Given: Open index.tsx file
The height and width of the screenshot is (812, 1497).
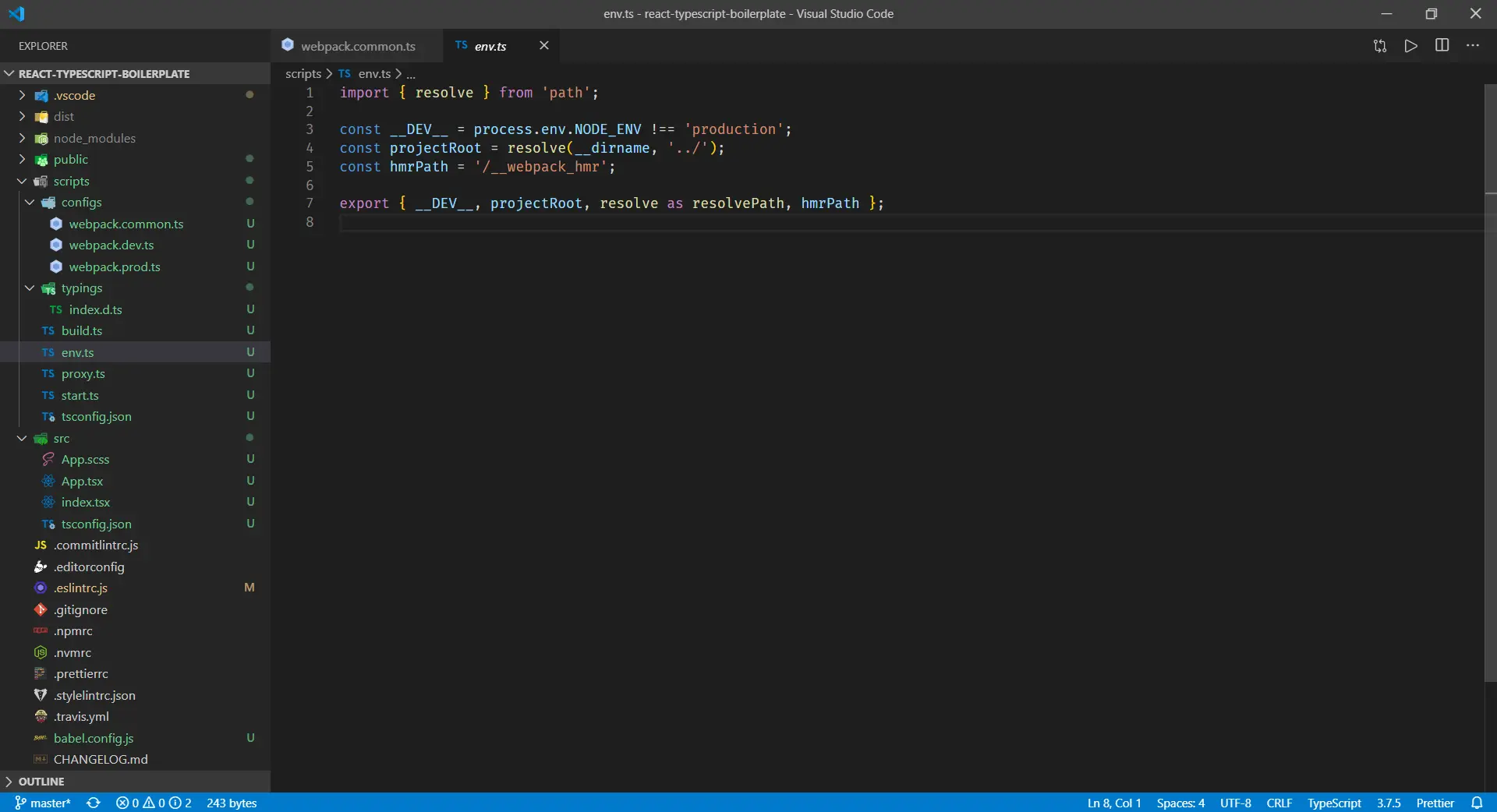Looking at the screenshot, I should [x=135, y=502].
